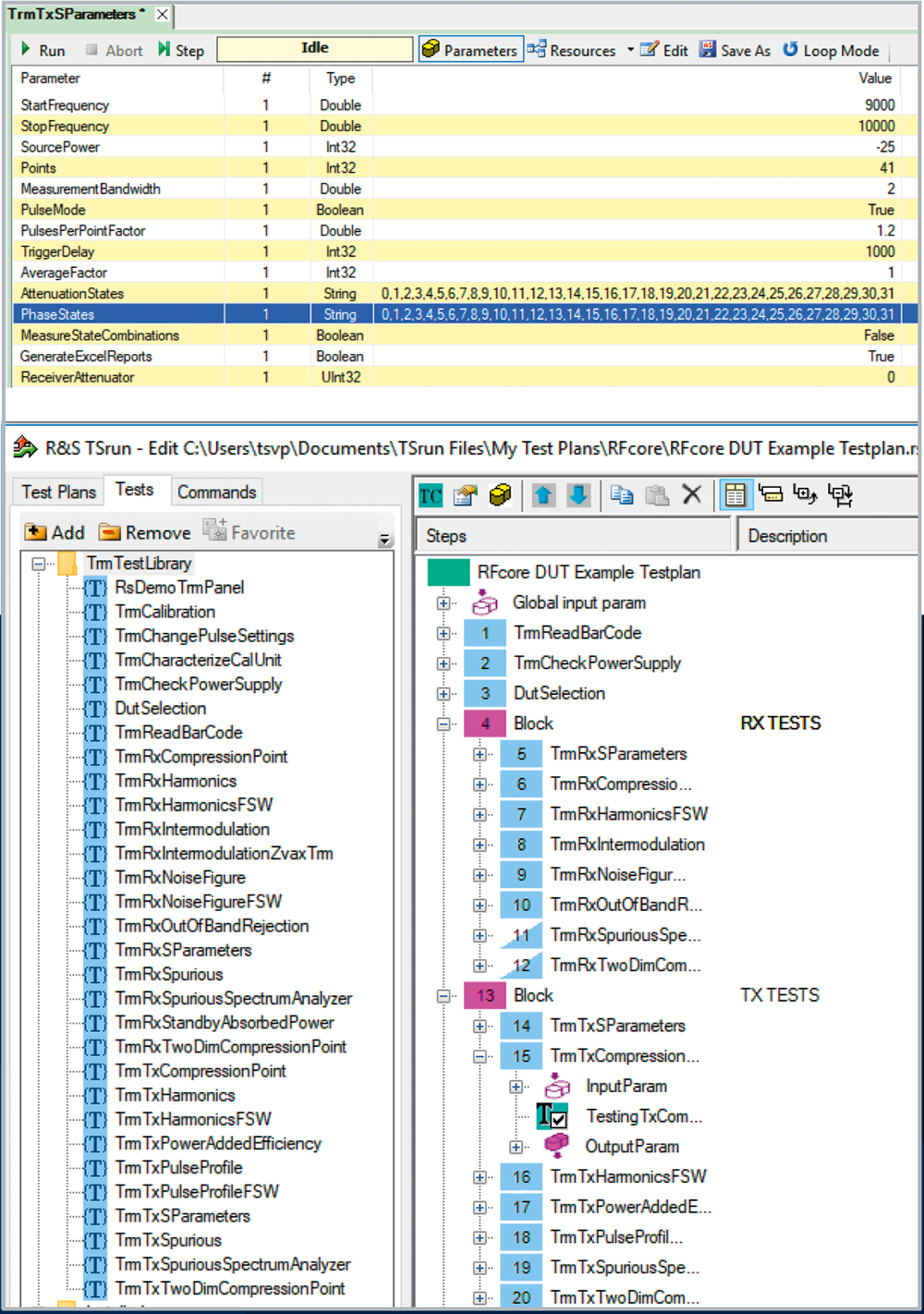Open the Resources dropdown arrow

click(630, 50)
